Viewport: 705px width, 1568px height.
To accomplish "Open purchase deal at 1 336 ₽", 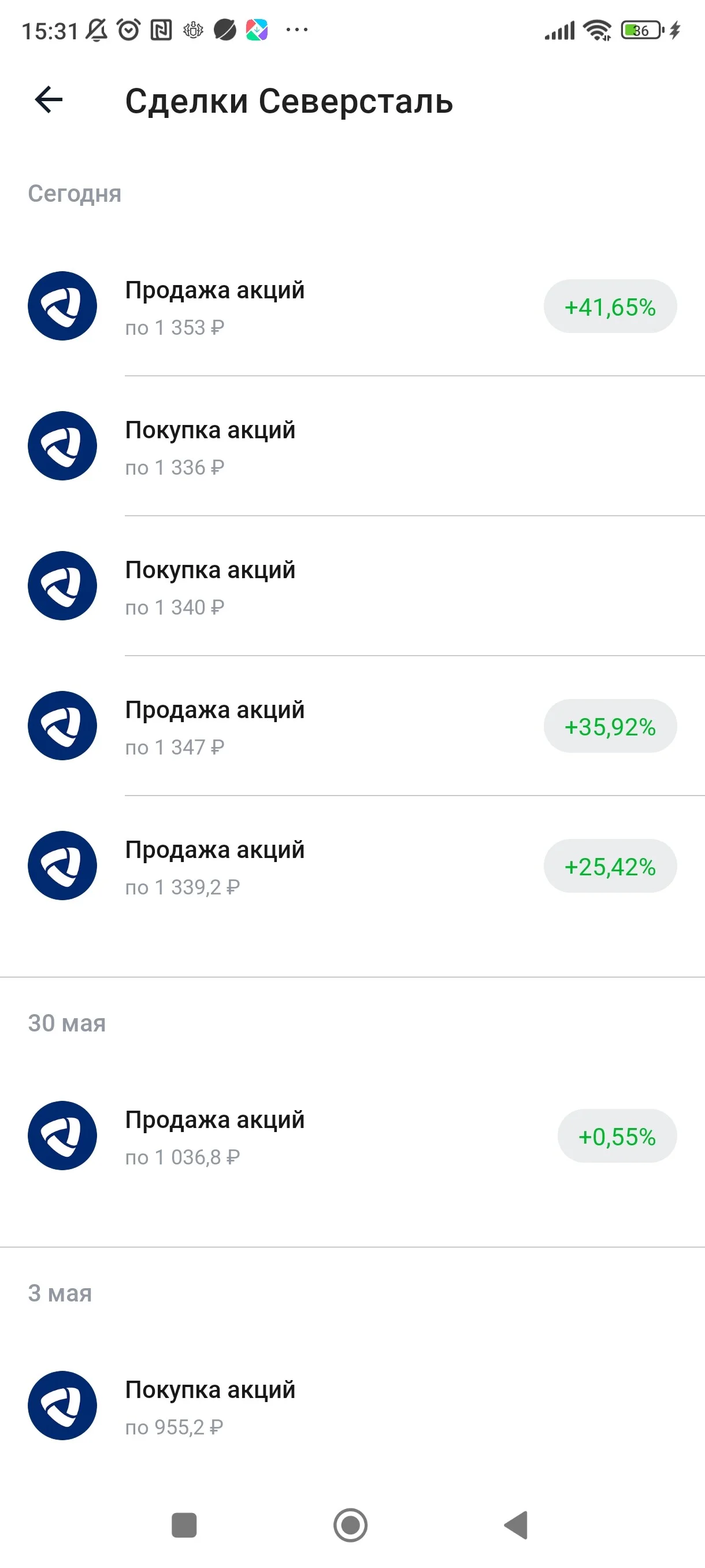I will [x=353, y=446].
